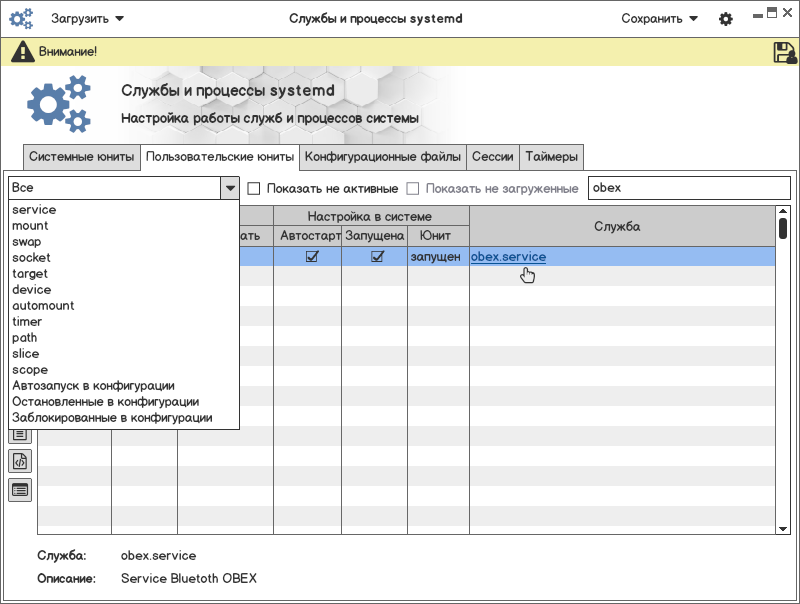Choose "Автозапуск в конфигурации" filter option

[x=94, y=386]
